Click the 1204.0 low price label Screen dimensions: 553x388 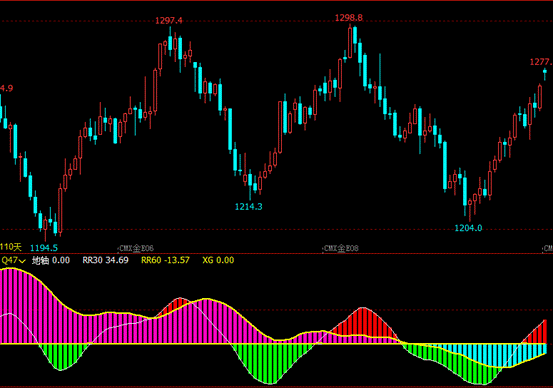tap(468, 228)
